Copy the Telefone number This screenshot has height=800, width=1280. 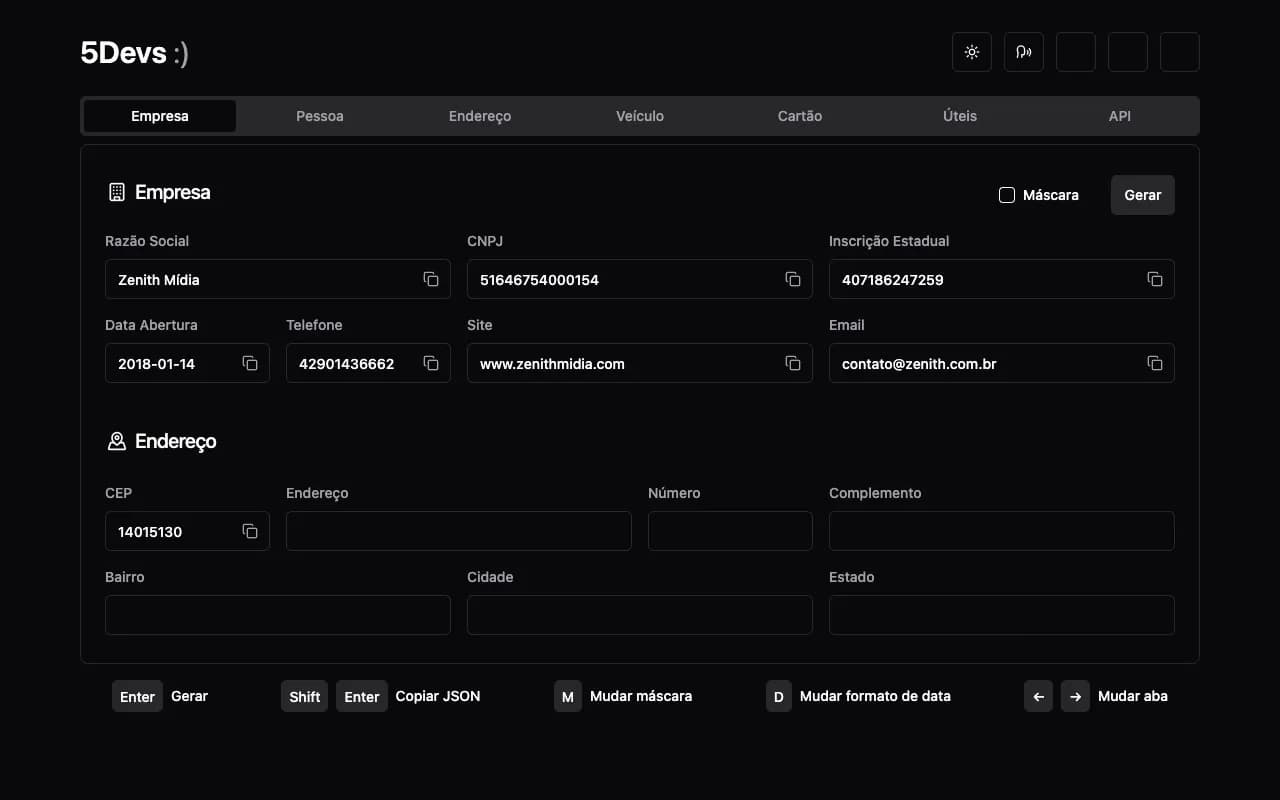431,364
